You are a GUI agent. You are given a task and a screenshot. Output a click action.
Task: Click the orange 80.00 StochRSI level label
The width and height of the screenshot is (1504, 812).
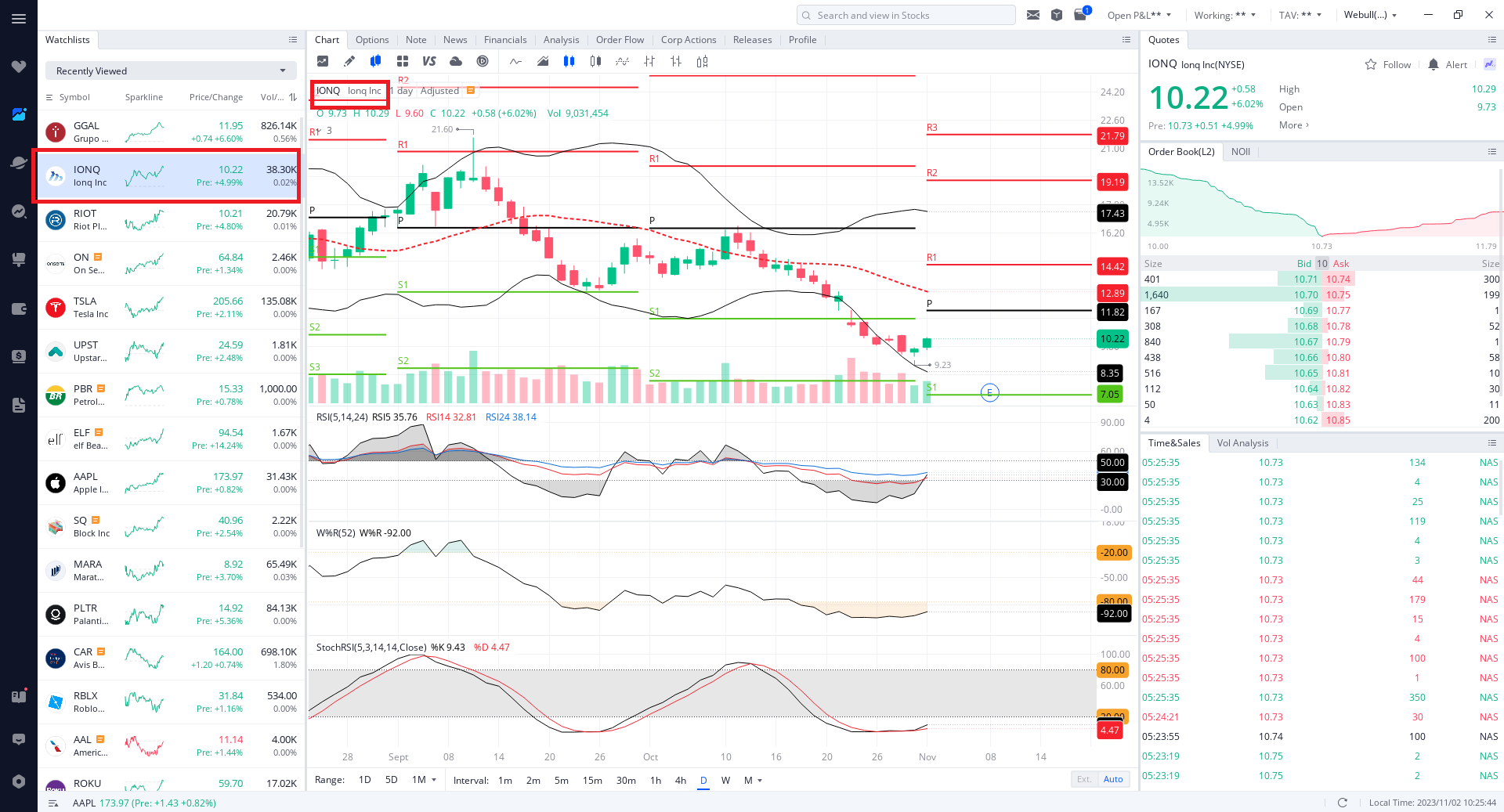click(x=1112, y=670)
